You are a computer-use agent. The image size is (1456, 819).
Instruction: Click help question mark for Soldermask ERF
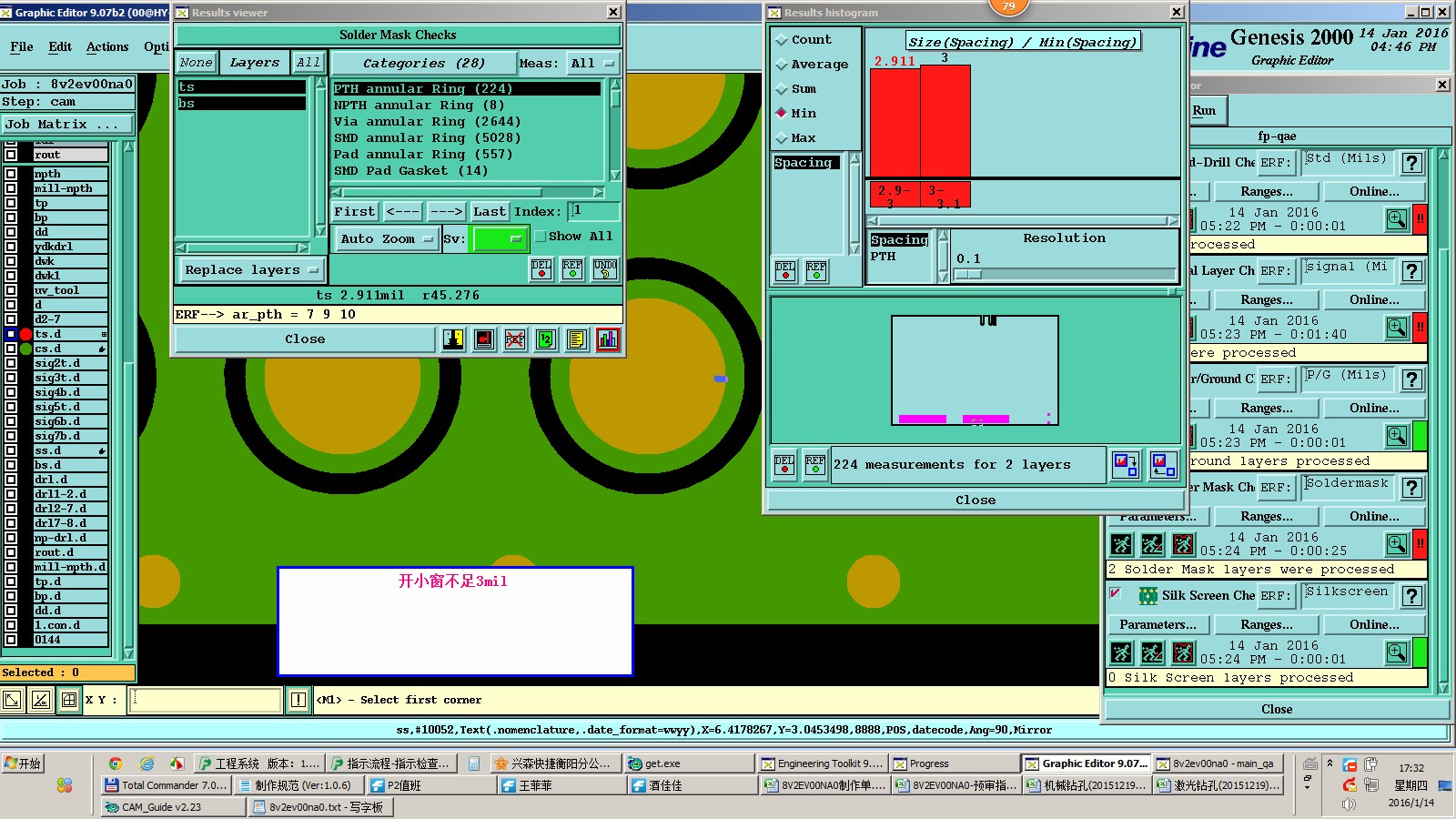pos(1411,488)
